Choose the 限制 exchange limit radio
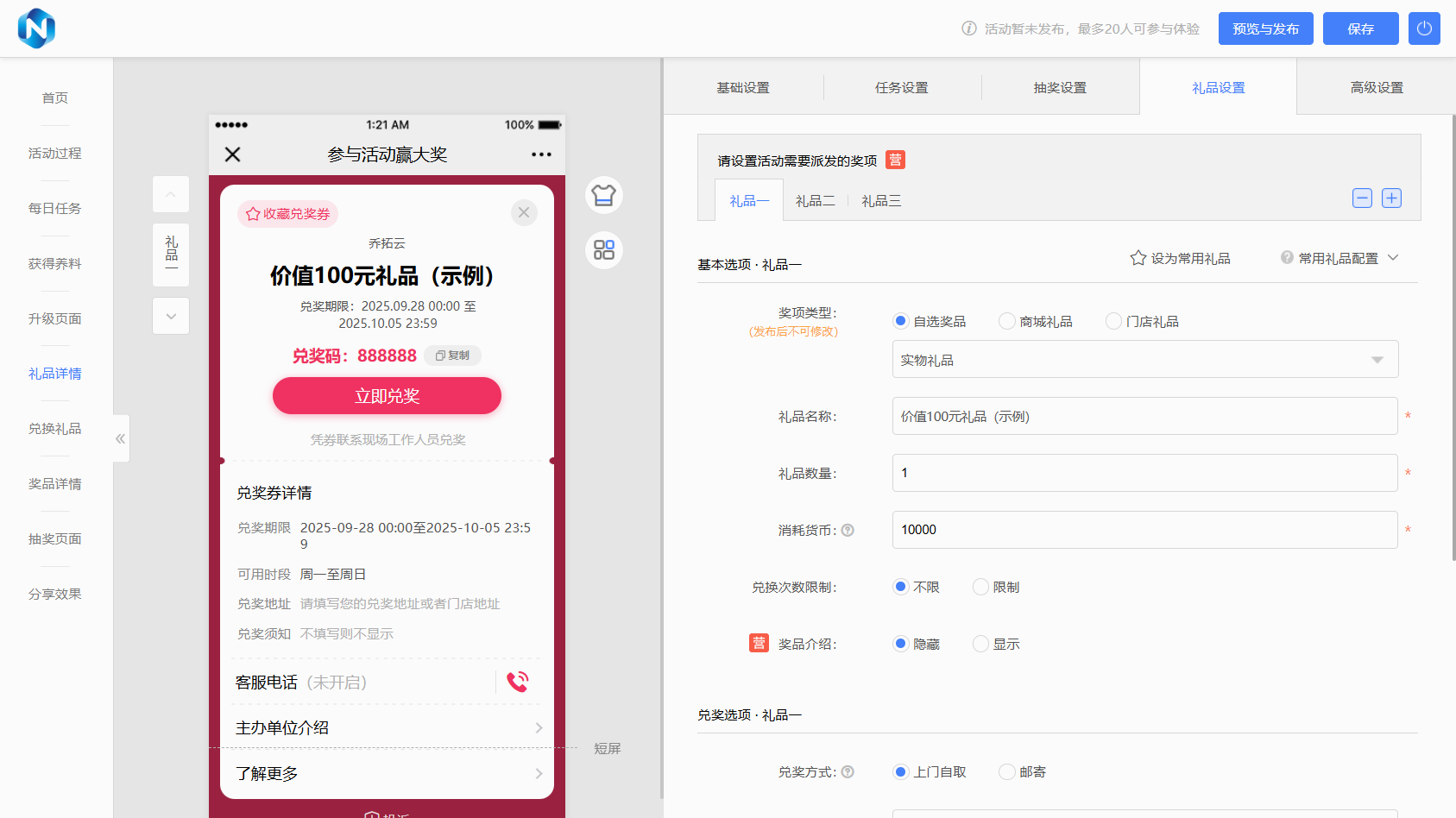Viewport: 1456px width, 818px height. [x=980, y=587]
